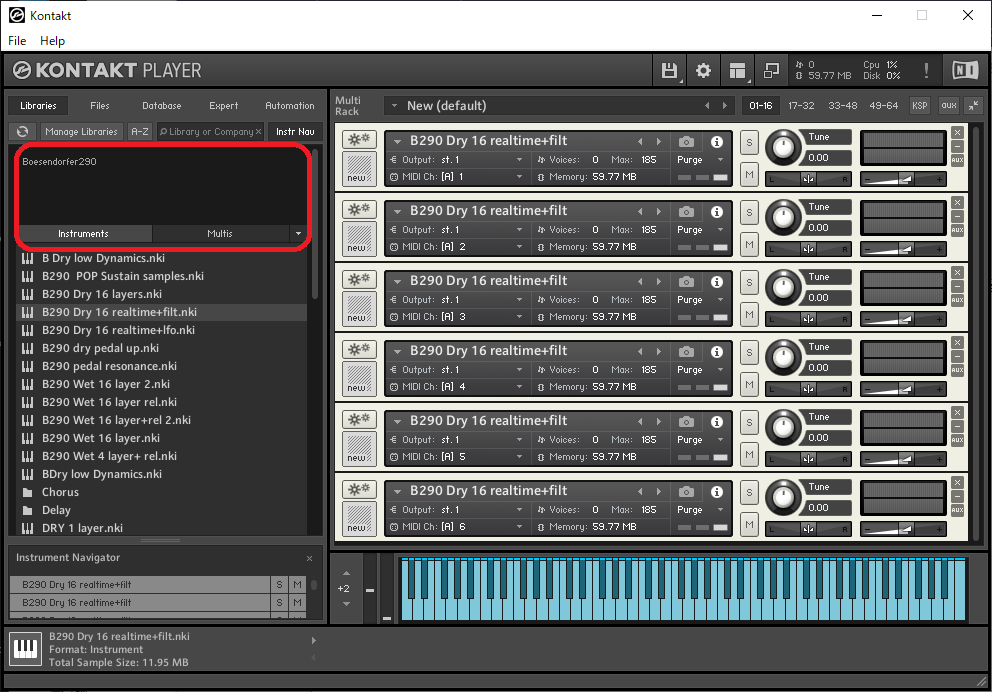Load previous instrument arrow on MIDI Ch 6 header
Image resolution: width=992 pixels, height=692 pixels.
[640, 492]
